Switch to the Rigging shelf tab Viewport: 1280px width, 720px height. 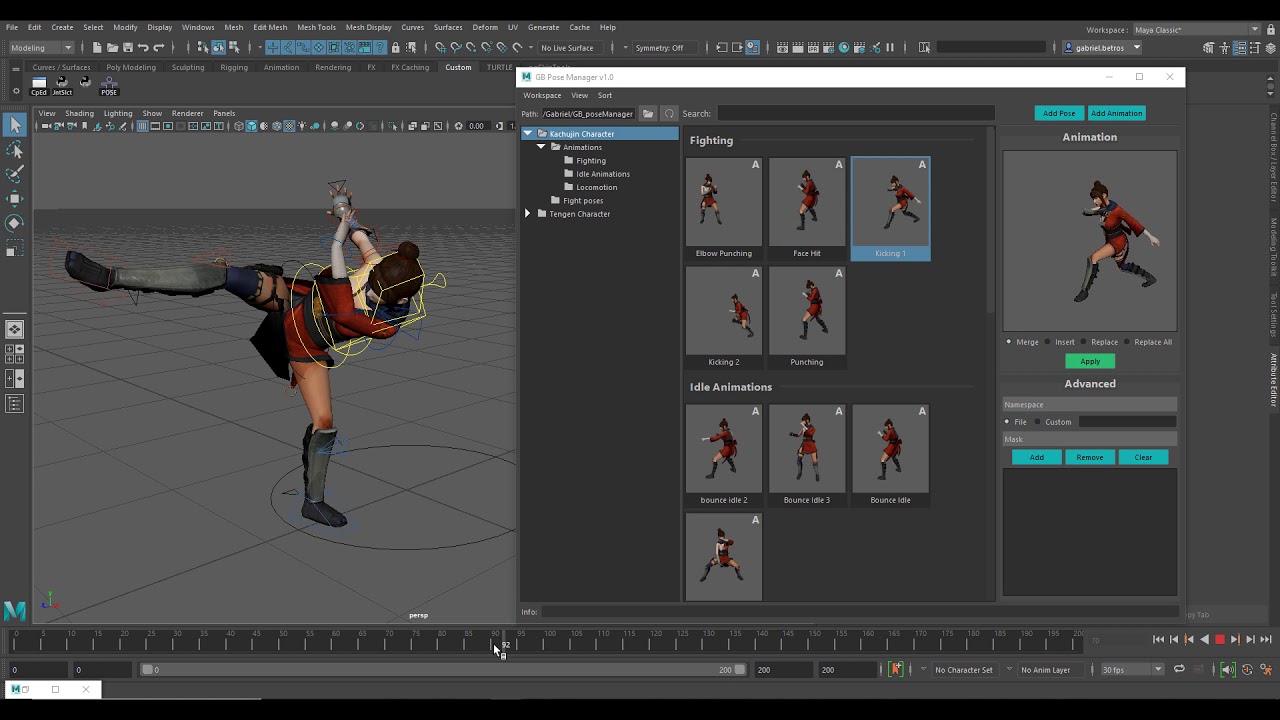tap(234, 67)
